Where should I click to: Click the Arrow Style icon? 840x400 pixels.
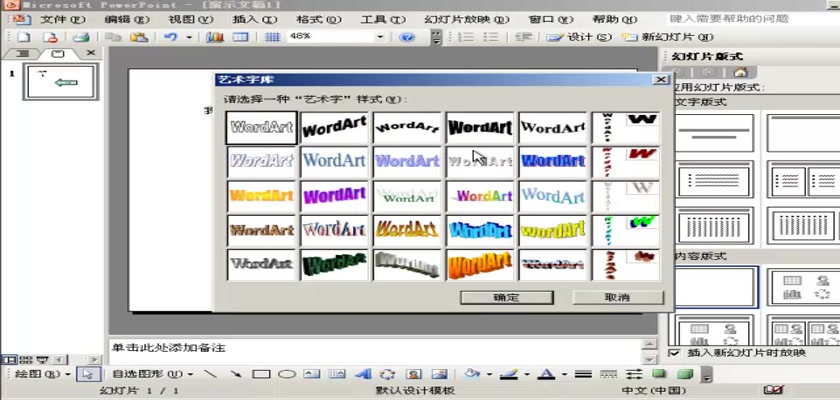click(x=634, y=374)
